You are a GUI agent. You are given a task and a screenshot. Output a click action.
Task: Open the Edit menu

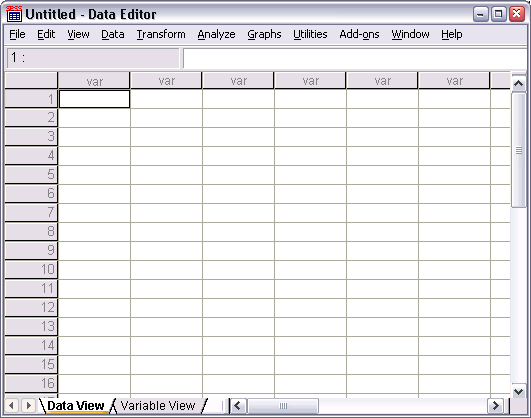point(46,34)
